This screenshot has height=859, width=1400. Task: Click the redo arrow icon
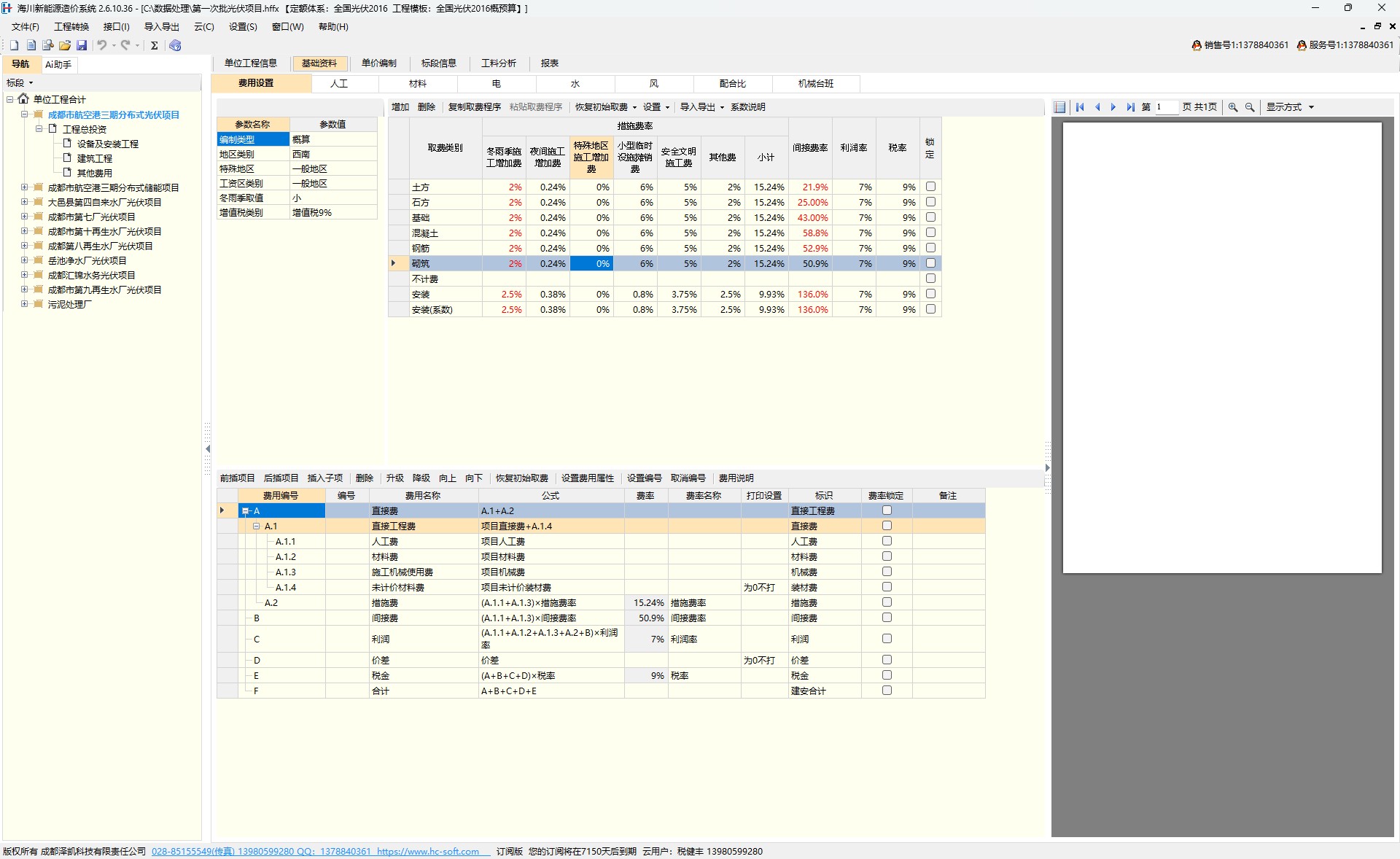click(x=125, y=45)
